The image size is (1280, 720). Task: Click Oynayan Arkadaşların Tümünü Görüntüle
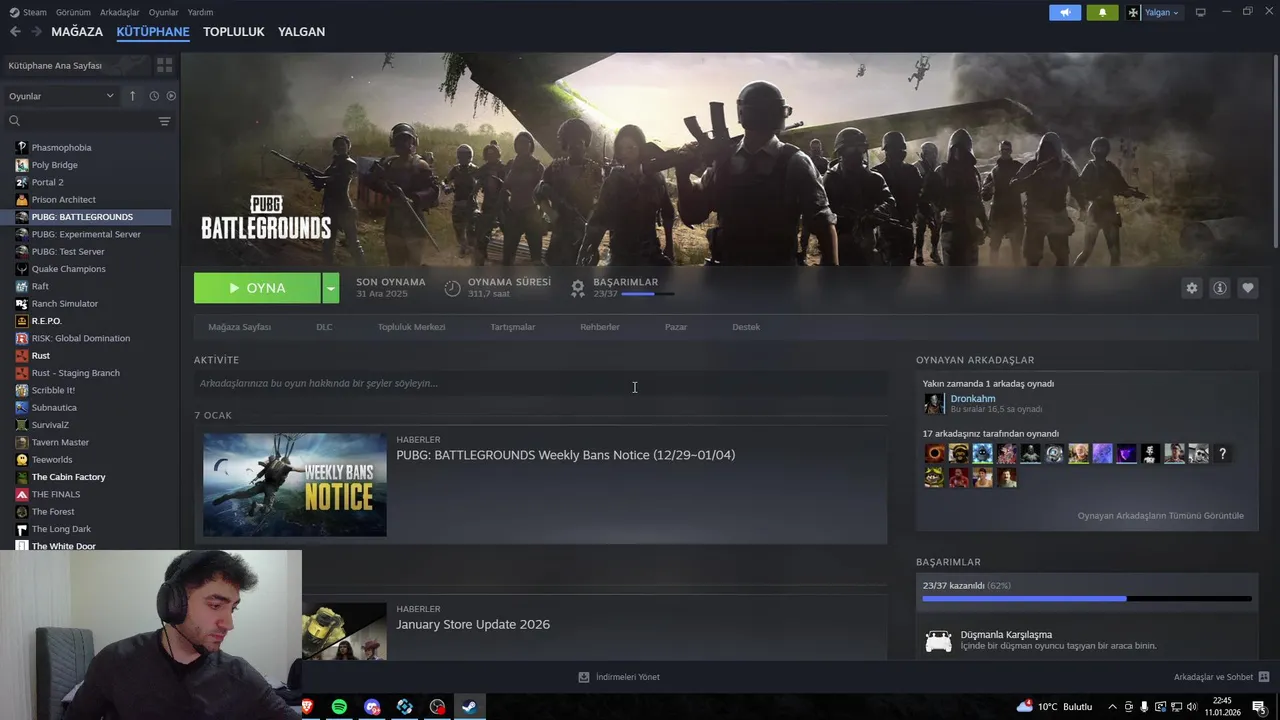click(1160, 516)
